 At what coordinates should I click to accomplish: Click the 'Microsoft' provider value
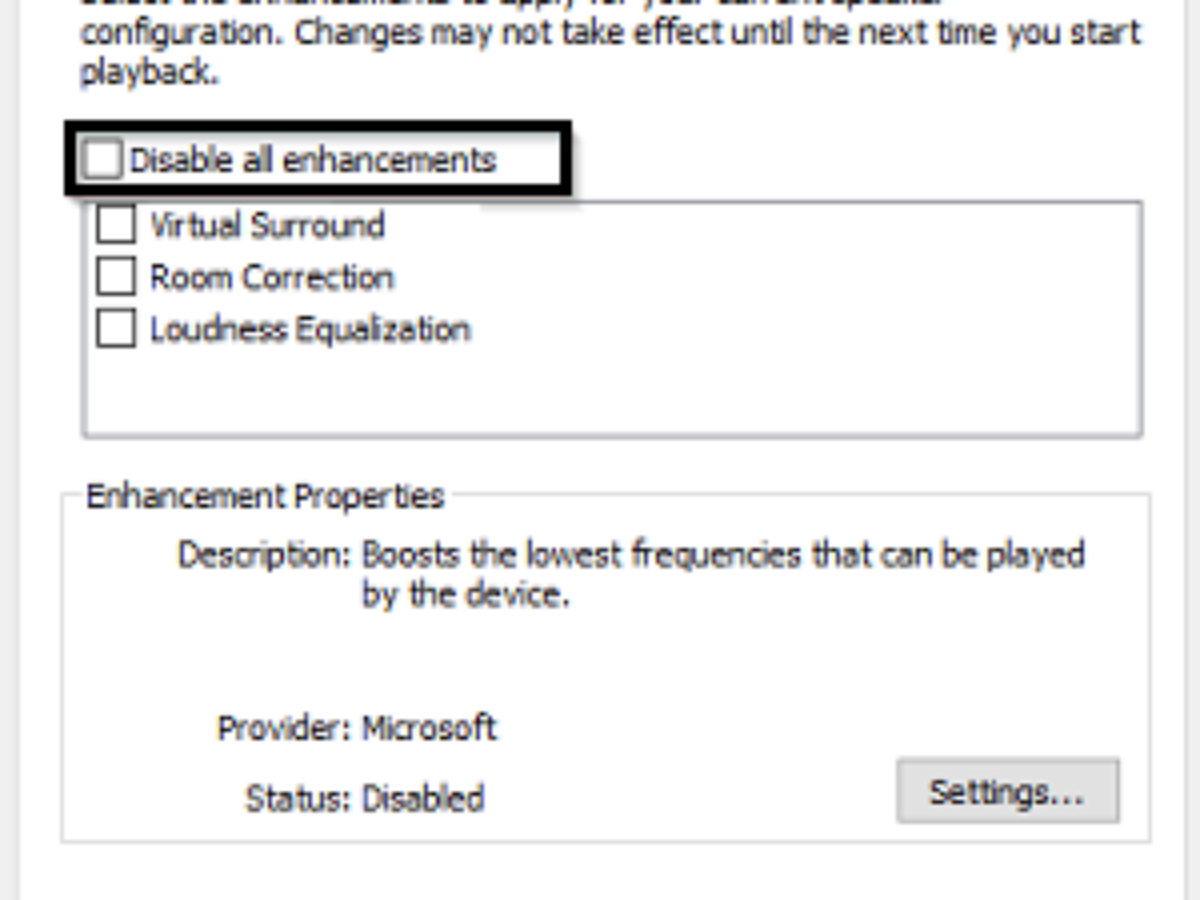[x=429, y=727]
